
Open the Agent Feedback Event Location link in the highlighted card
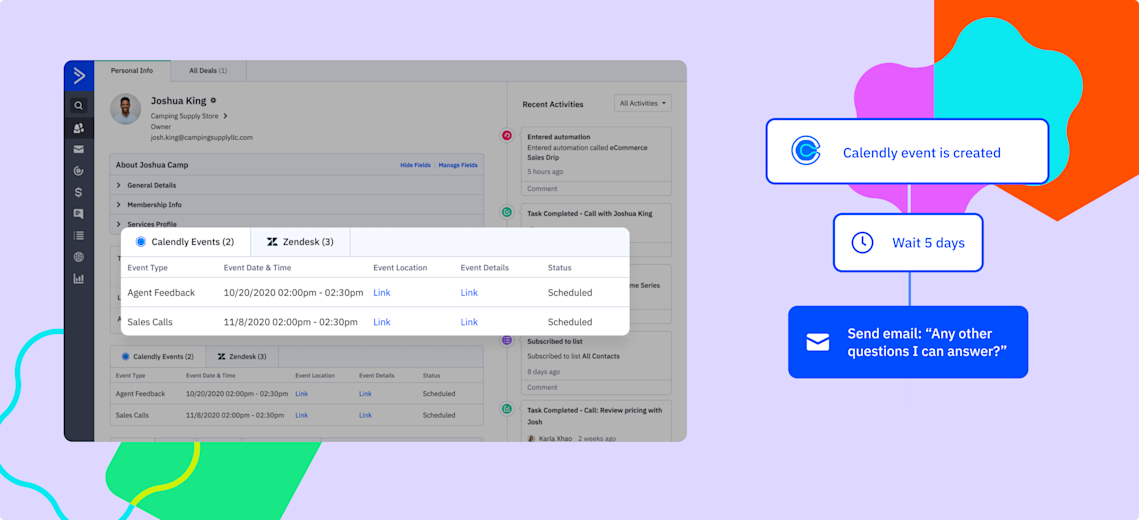382,293
